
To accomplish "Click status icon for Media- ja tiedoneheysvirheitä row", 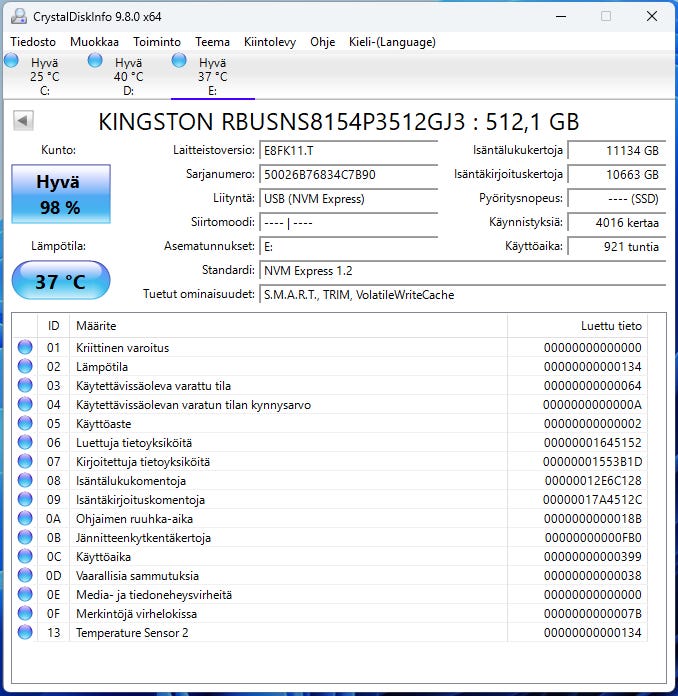I will (25, 594).
